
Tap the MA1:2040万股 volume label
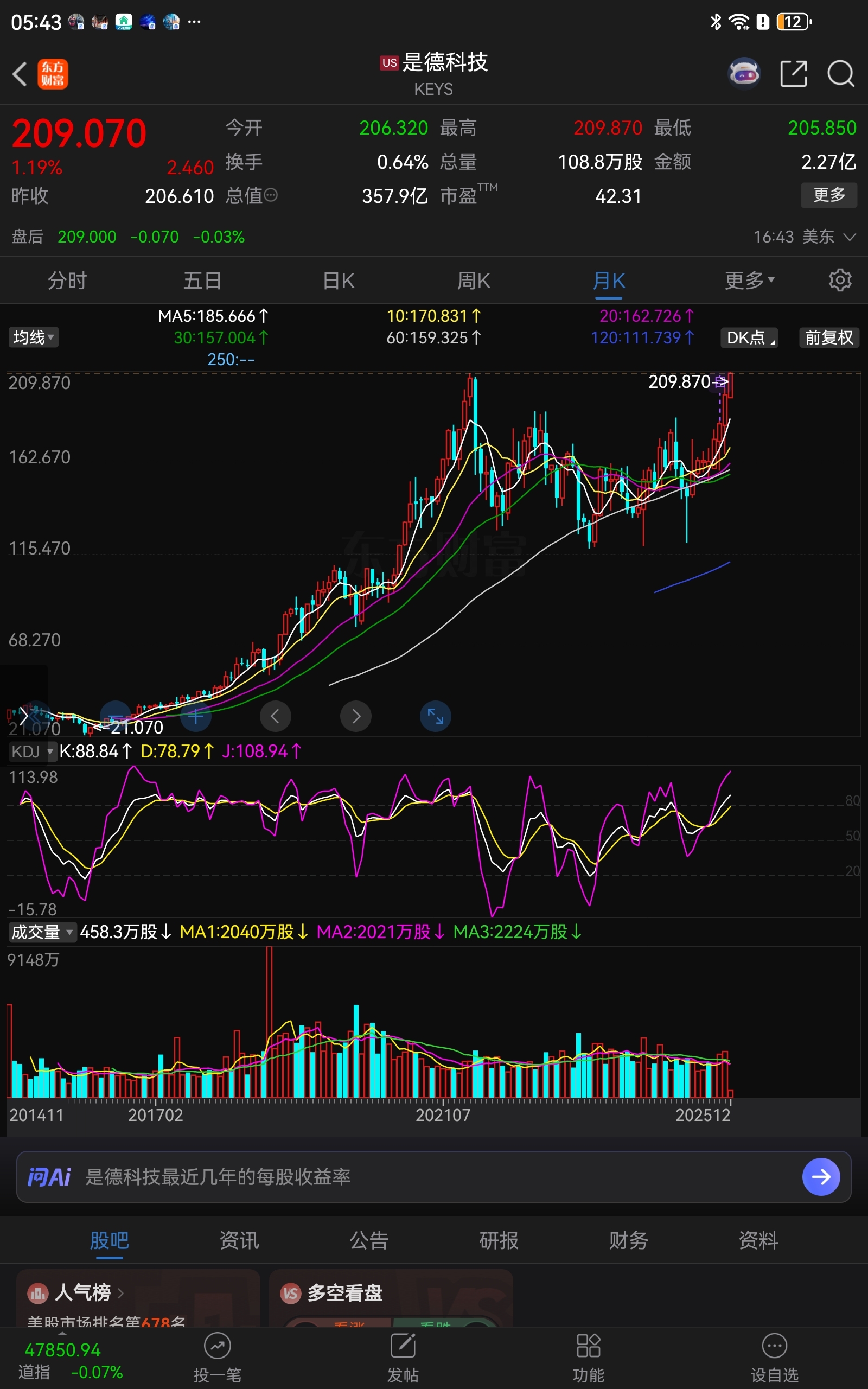point(244,932)
